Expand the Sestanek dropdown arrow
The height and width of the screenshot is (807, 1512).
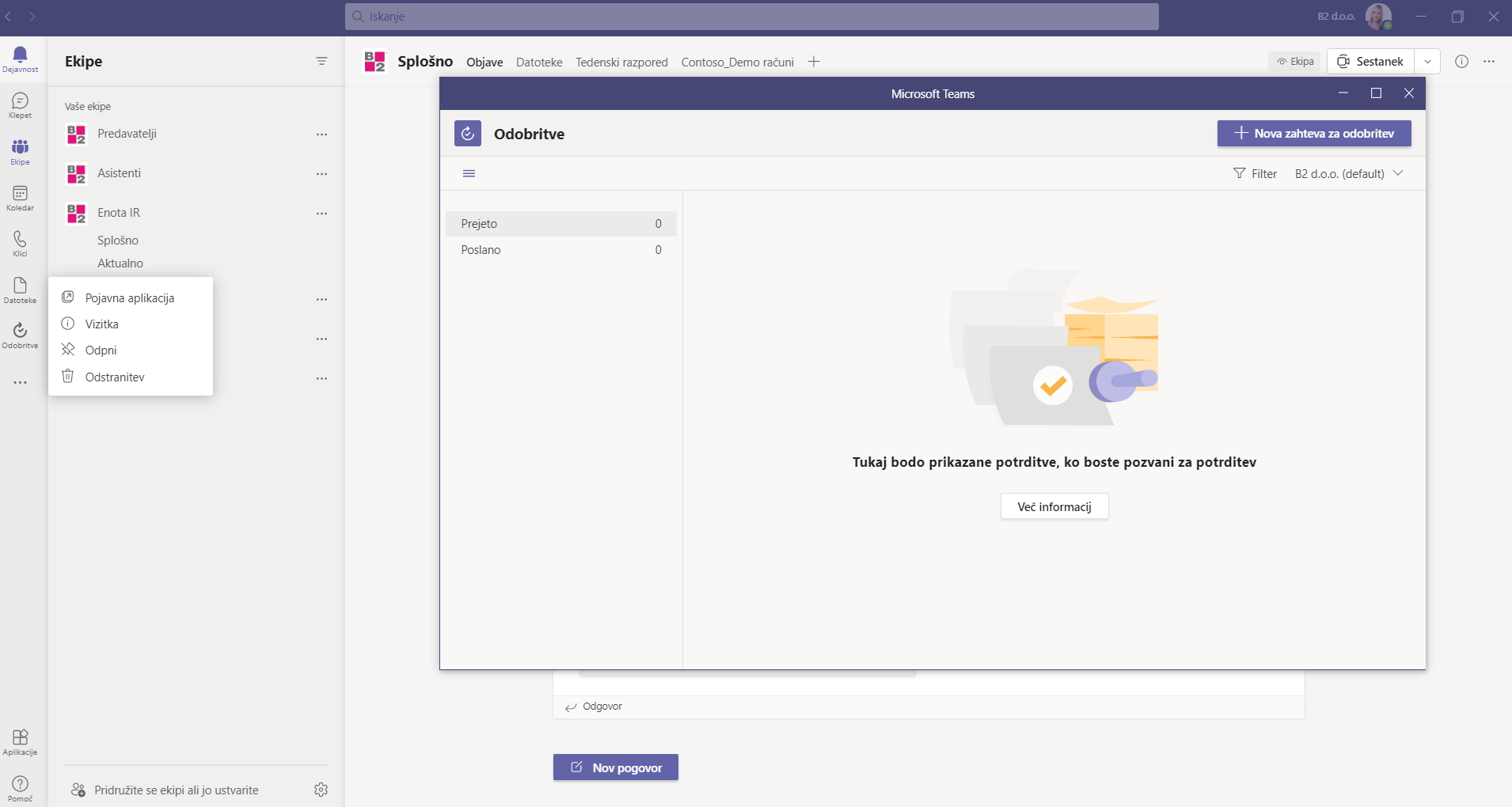1427,62
